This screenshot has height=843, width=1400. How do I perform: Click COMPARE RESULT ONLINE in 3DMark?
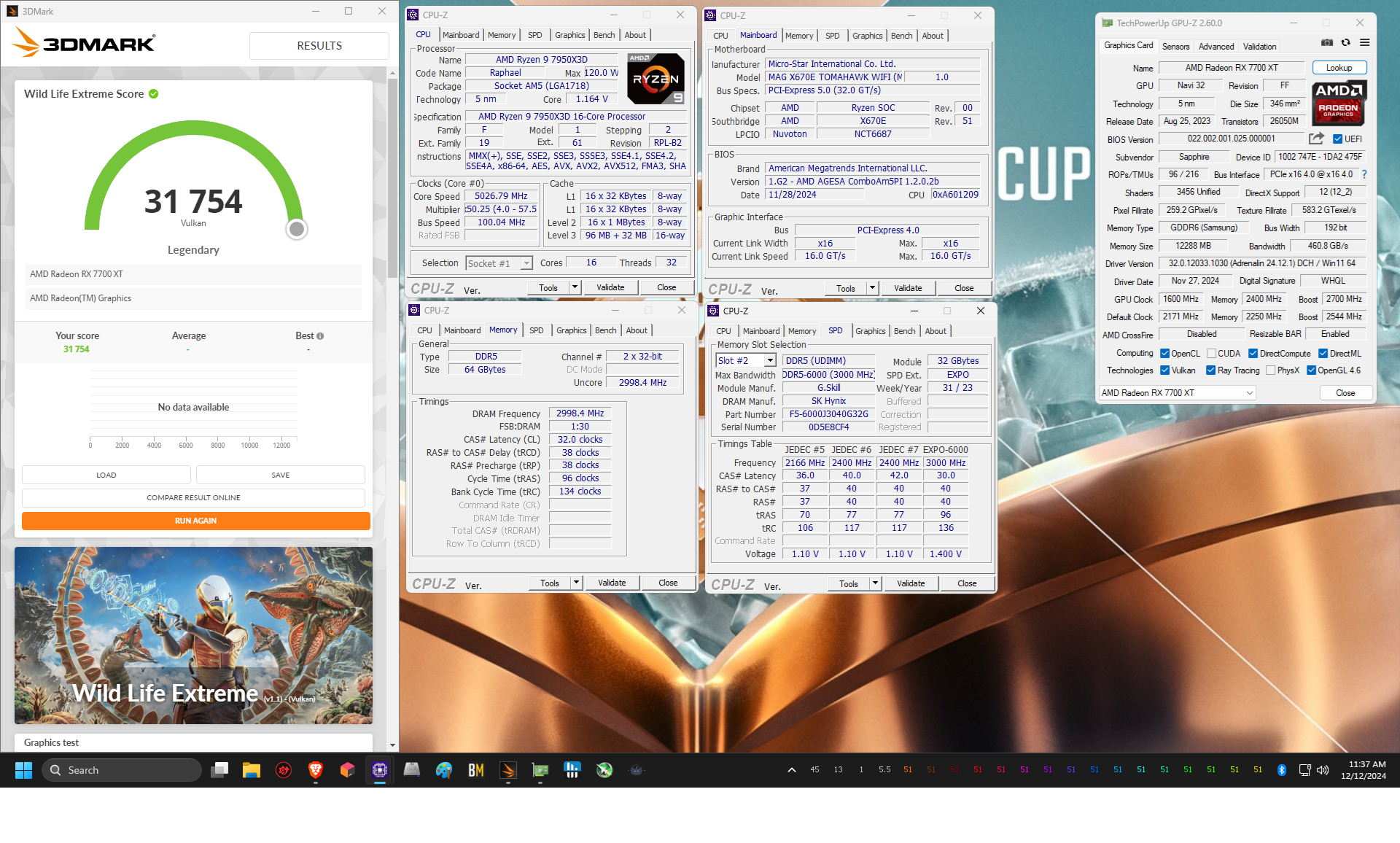(x=193, y=497)
